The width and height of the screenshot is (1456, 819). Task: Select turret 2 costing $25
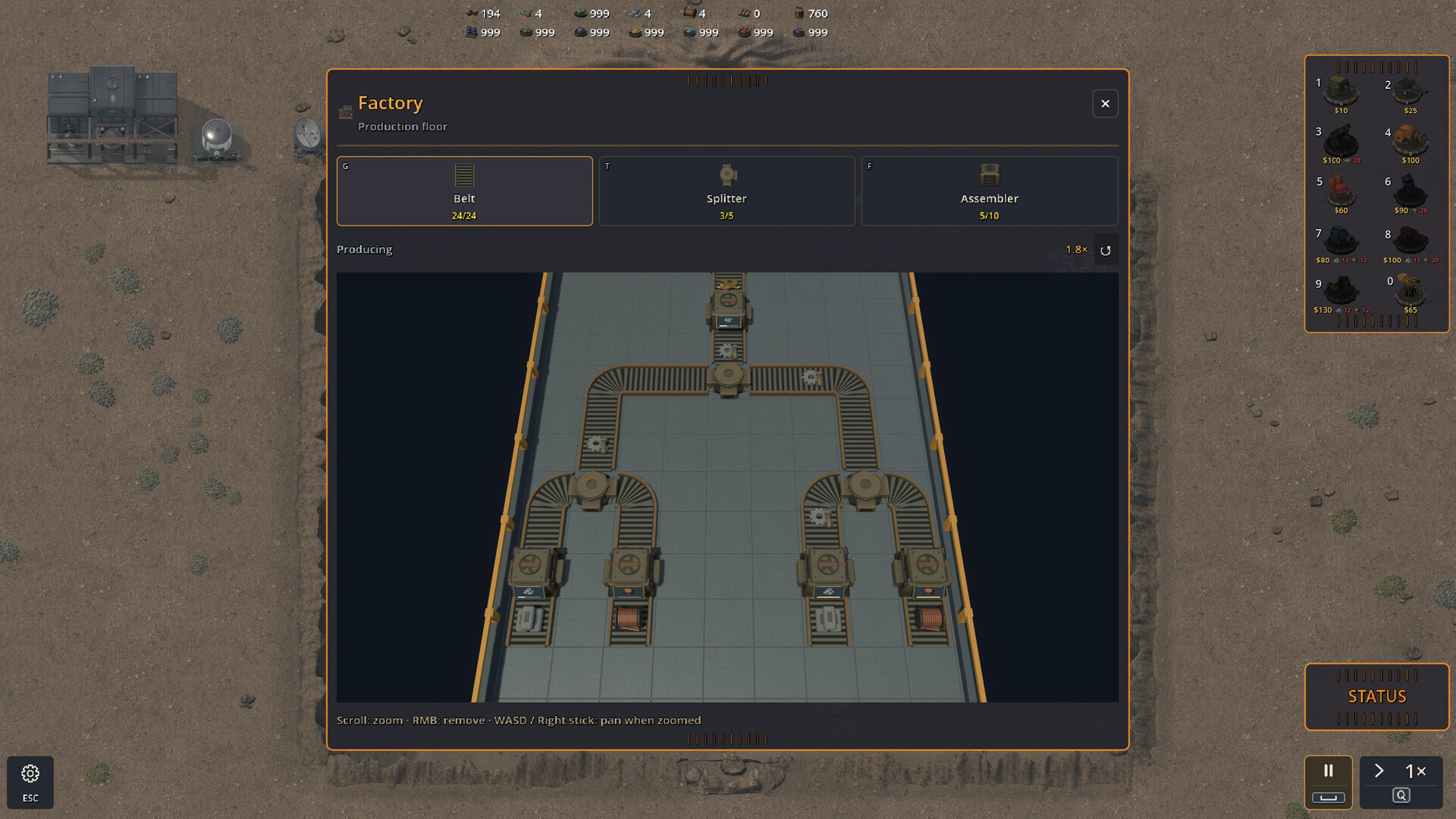pos(1410,95)
